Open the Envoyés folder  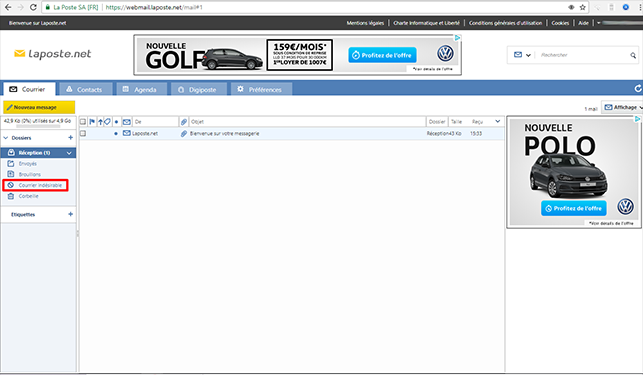click(x=27, y=164)
